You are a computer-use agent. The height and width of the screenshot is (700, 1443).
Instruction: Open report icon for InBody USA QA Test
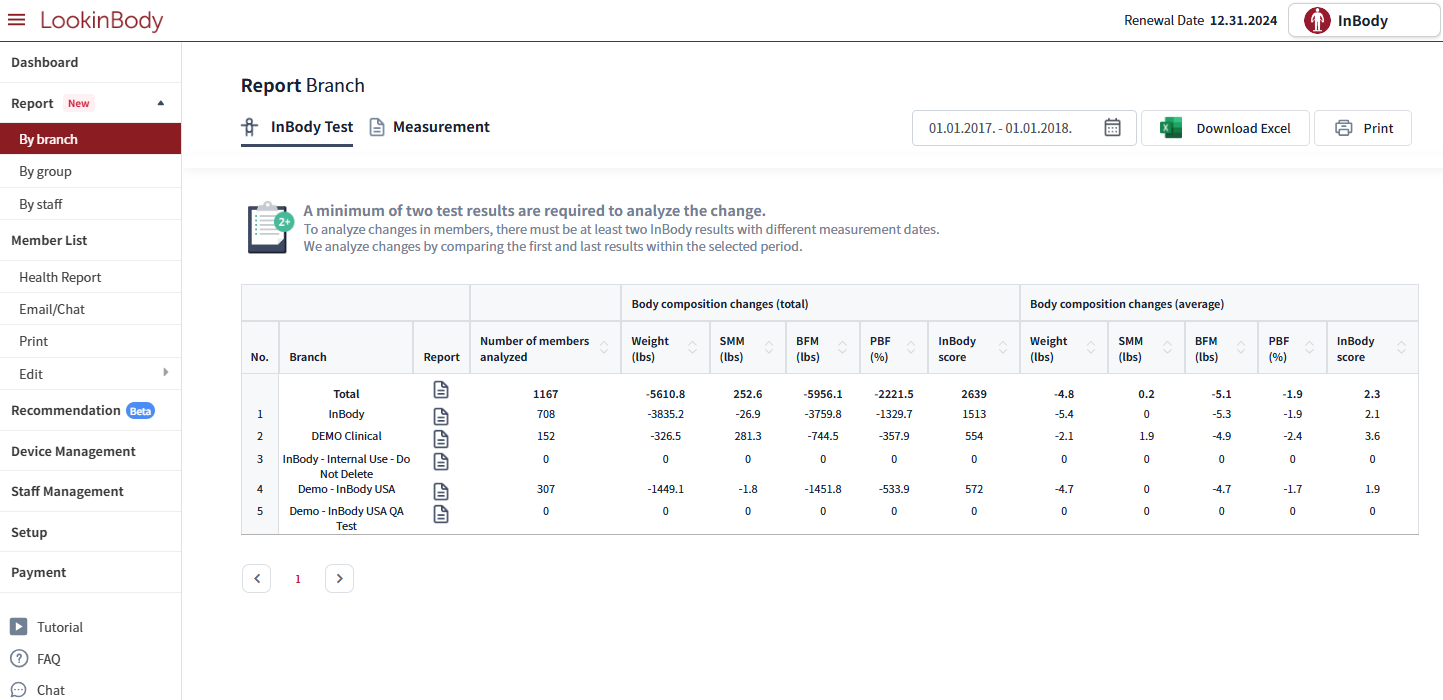click(x=441, y=514)
